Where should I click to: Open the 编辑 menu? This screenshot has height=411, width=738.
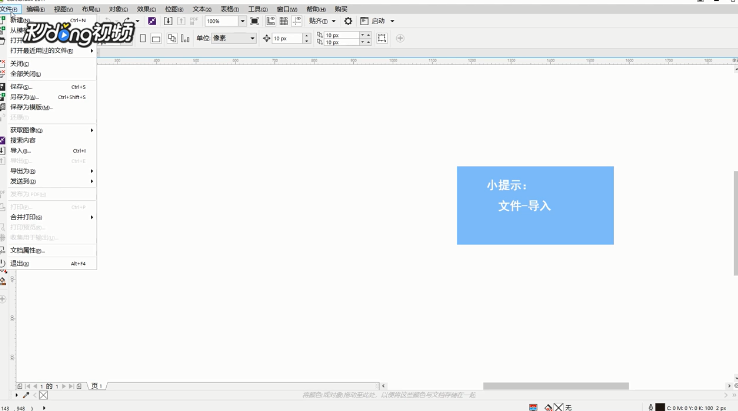pos(36,9)
